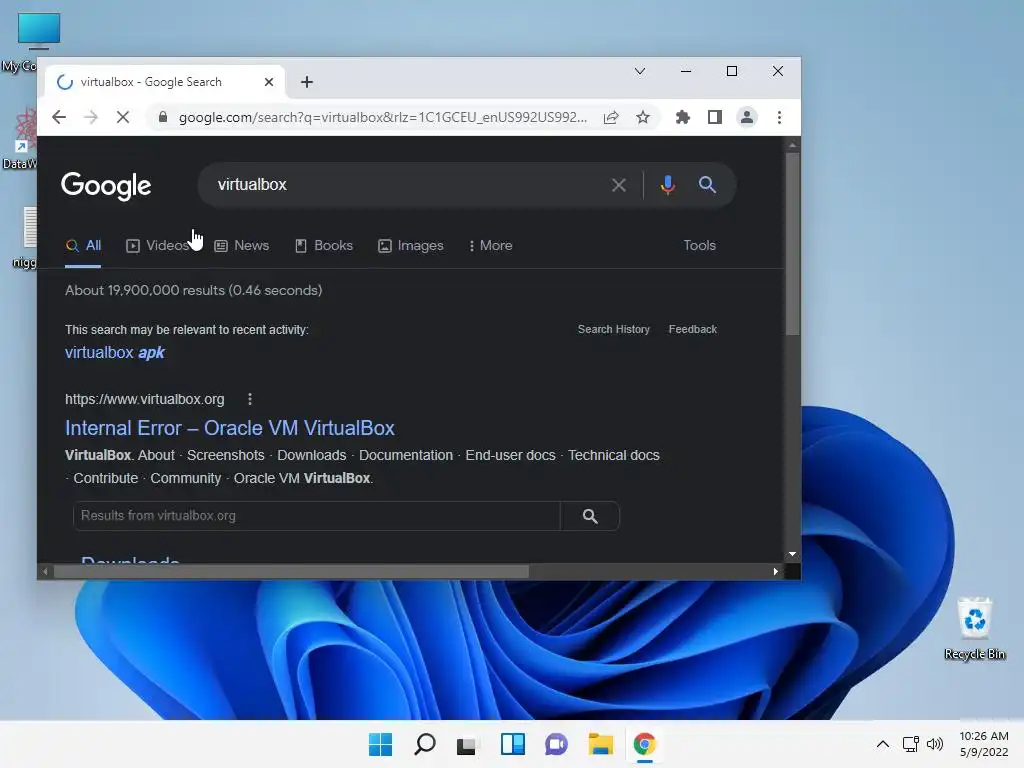Click the About 19,900,000 results text

[193, 291]
